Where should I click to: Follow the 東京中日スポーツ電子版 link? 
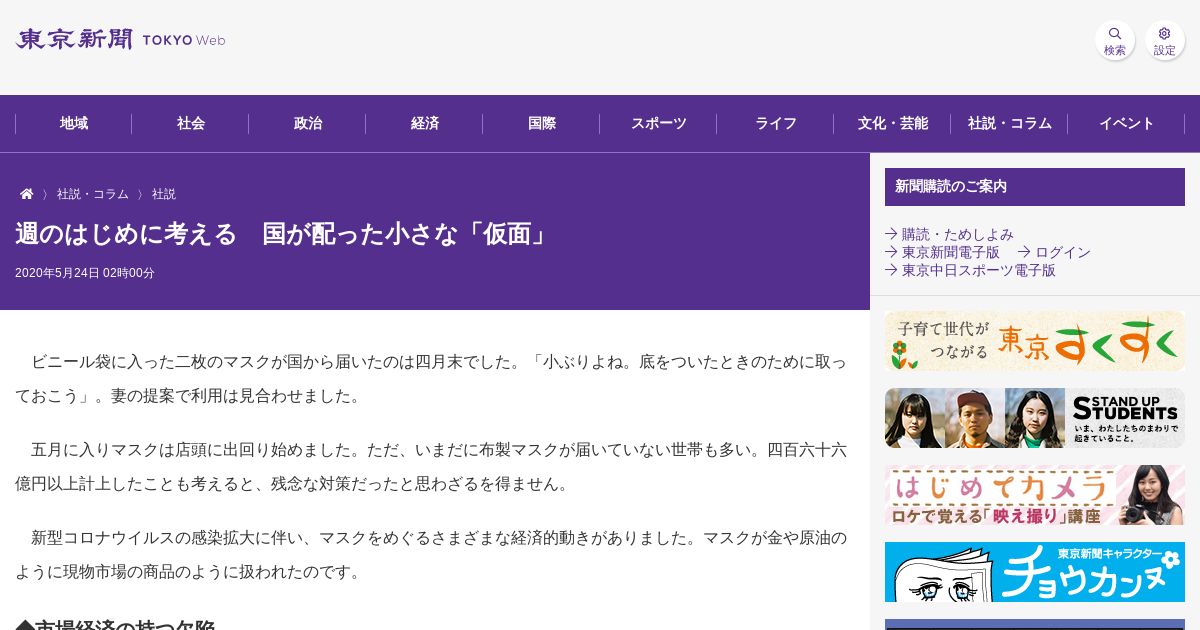pos(970,270)
